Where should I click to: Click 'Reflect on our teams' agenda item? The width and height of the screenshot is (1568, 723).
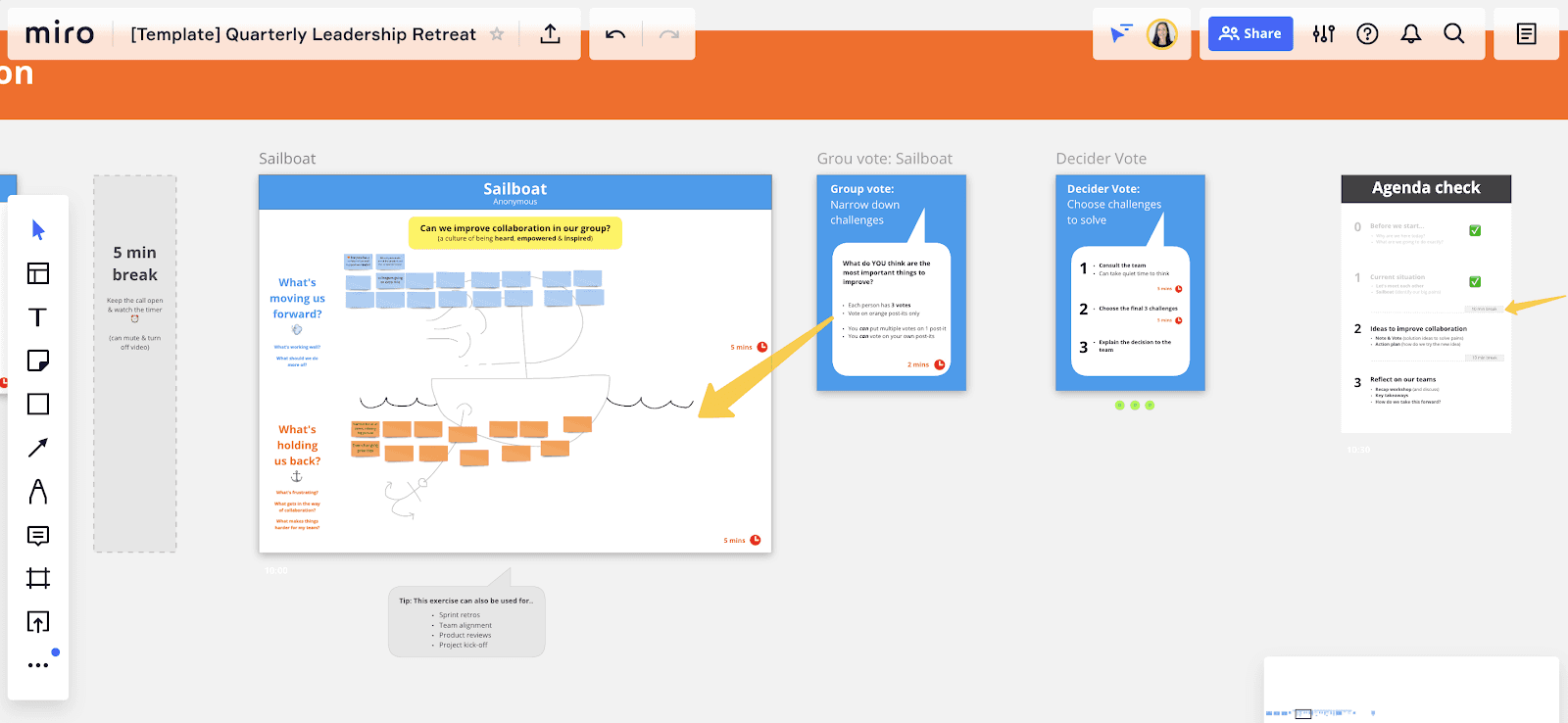pos(1402,380)
